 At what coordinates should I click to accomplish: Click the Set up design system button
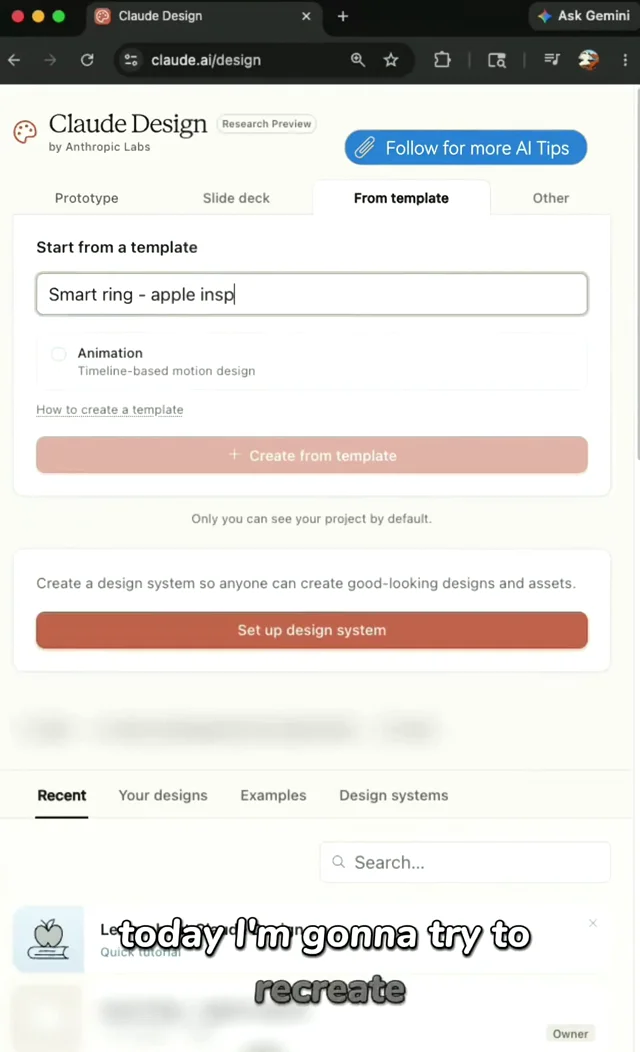312,630
